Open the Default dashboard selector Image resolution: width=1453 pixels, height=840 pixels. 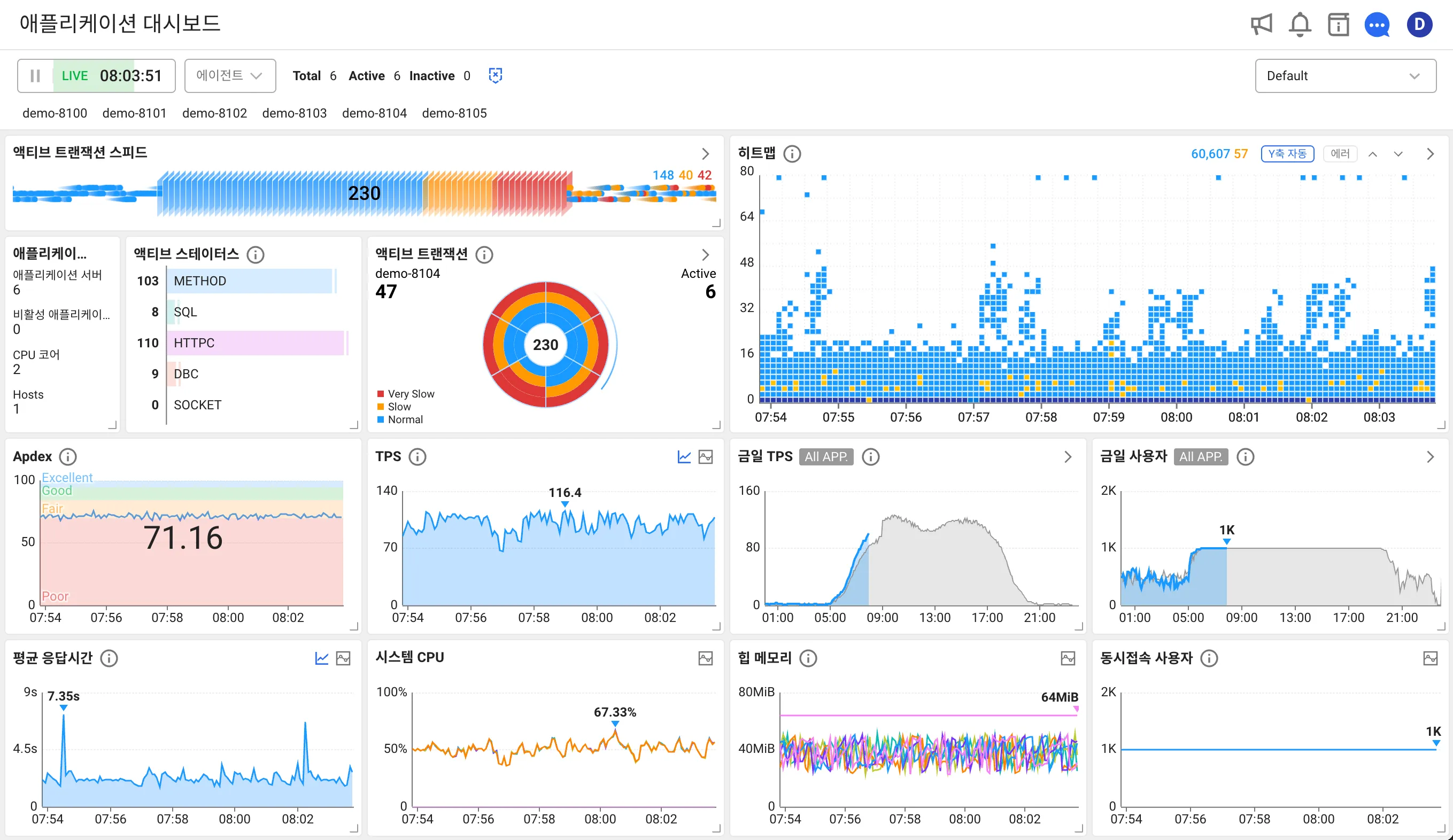(x=1345, y=75)
